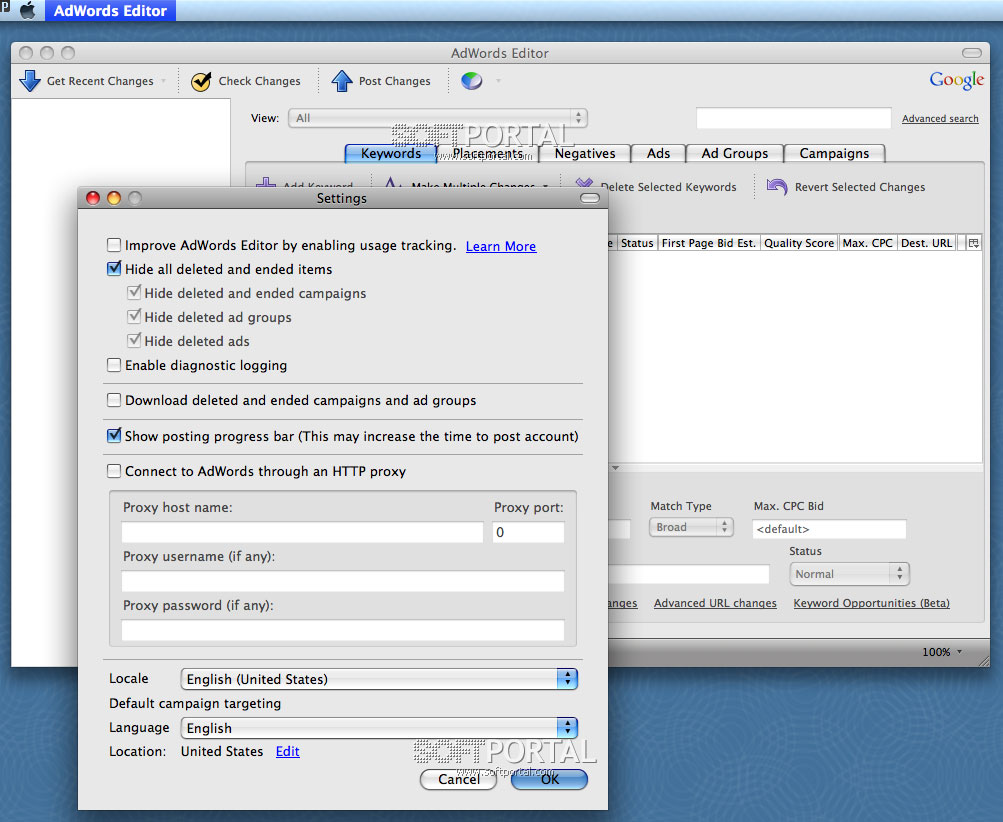The height and width of the screenshot is (822, 1003).
Task: Open the Match Type Broad dropdown
Action: tap(691, 527)
